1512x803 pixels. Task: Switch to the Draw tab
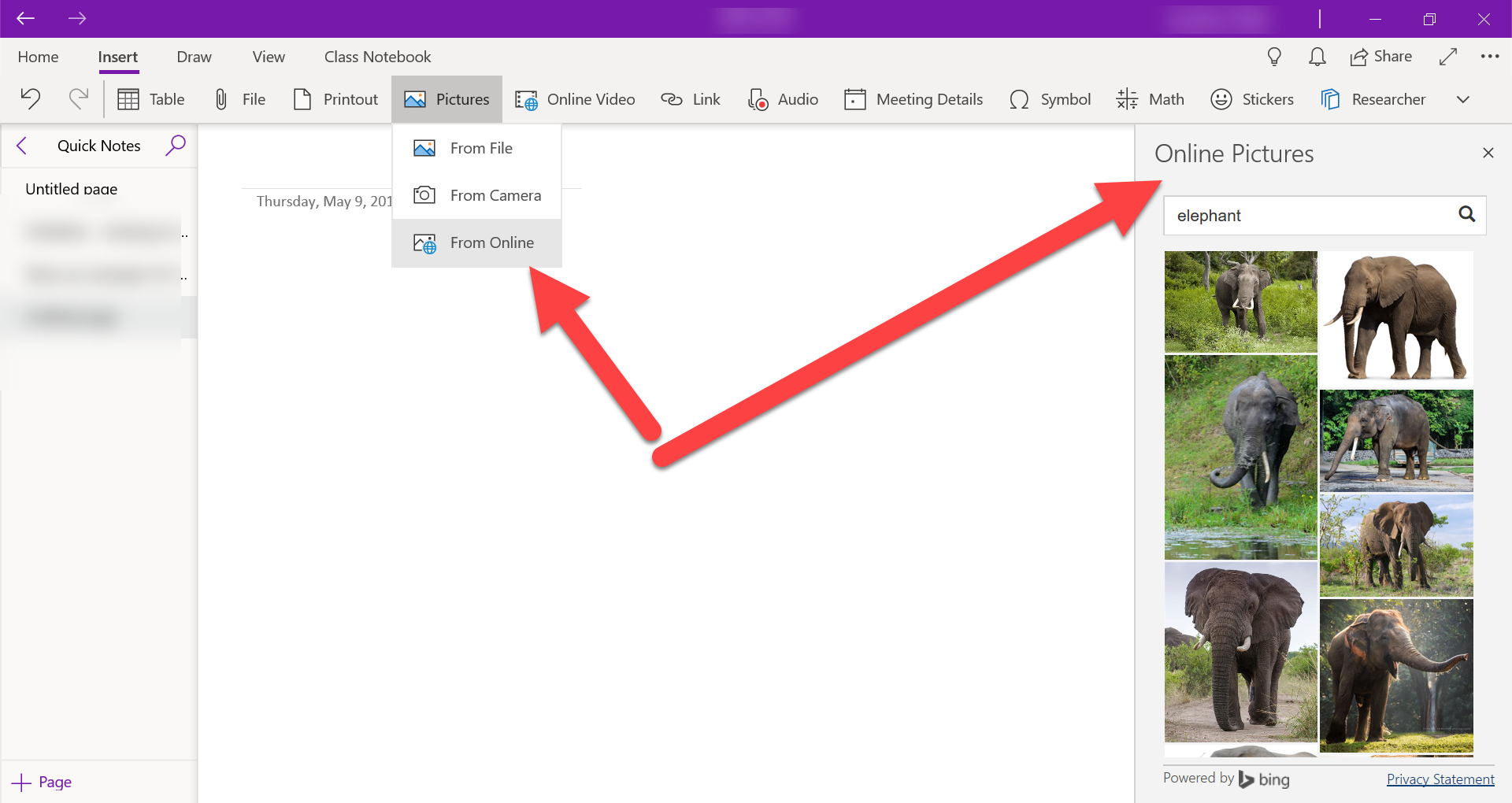[x=194, y=57]
